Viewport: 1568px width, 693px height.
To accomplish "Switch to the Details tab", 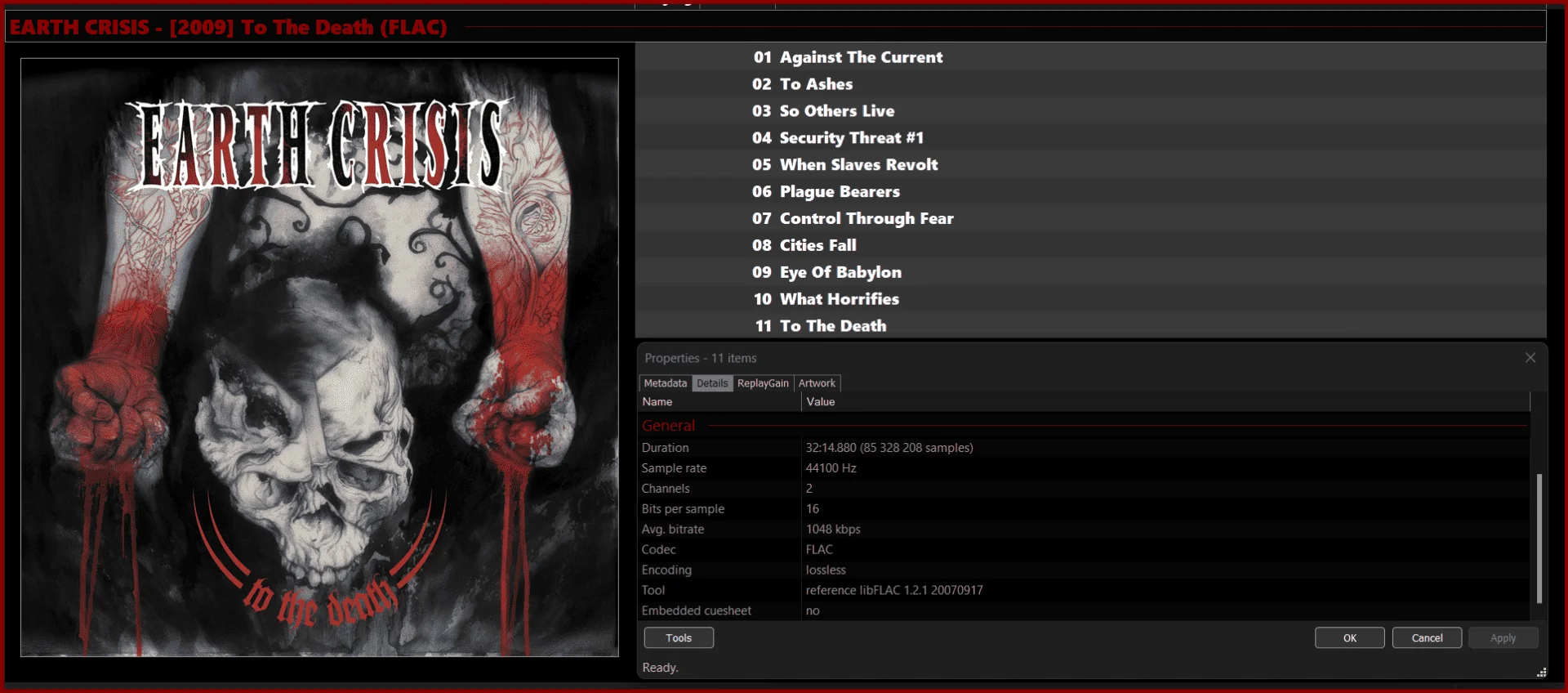I will (x=712, y=383).
